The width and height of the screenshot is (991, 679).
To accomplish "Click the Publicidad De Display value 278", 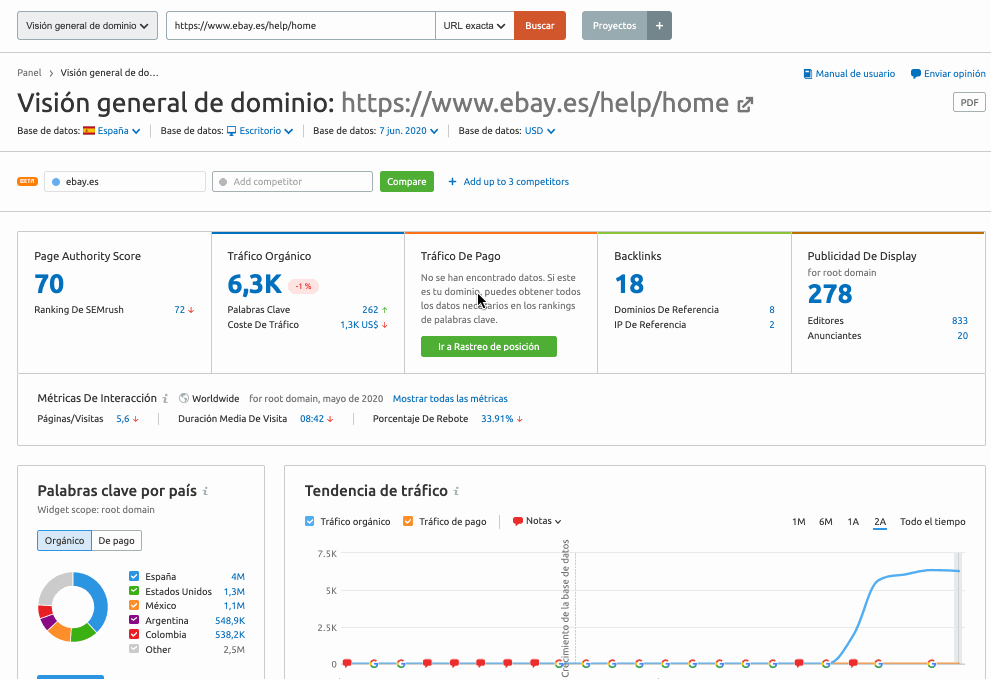I will [x=830, y=294].
